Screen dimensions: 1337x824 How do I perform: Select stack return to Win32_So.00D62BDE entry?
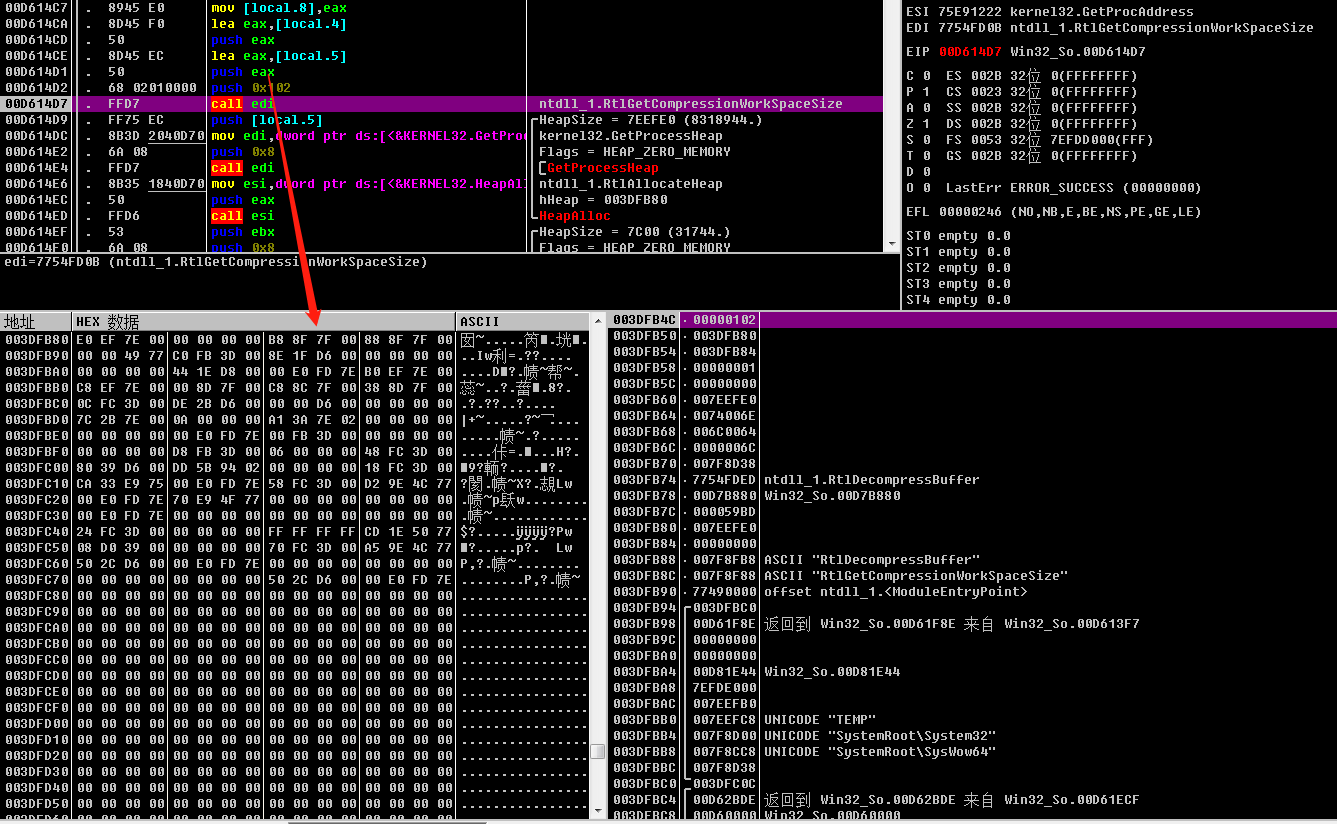point(951,800)
